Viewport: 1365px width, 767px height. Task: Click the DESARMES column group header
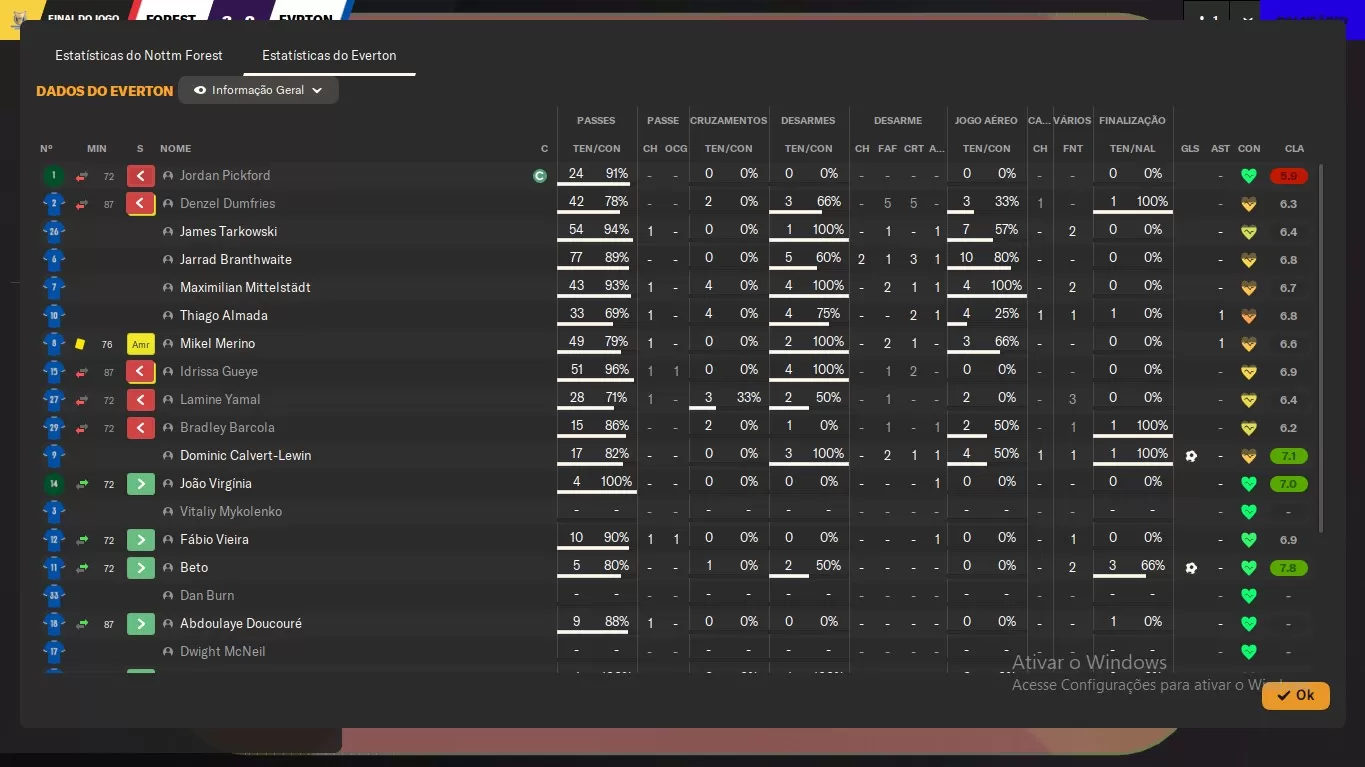(808, 121)
